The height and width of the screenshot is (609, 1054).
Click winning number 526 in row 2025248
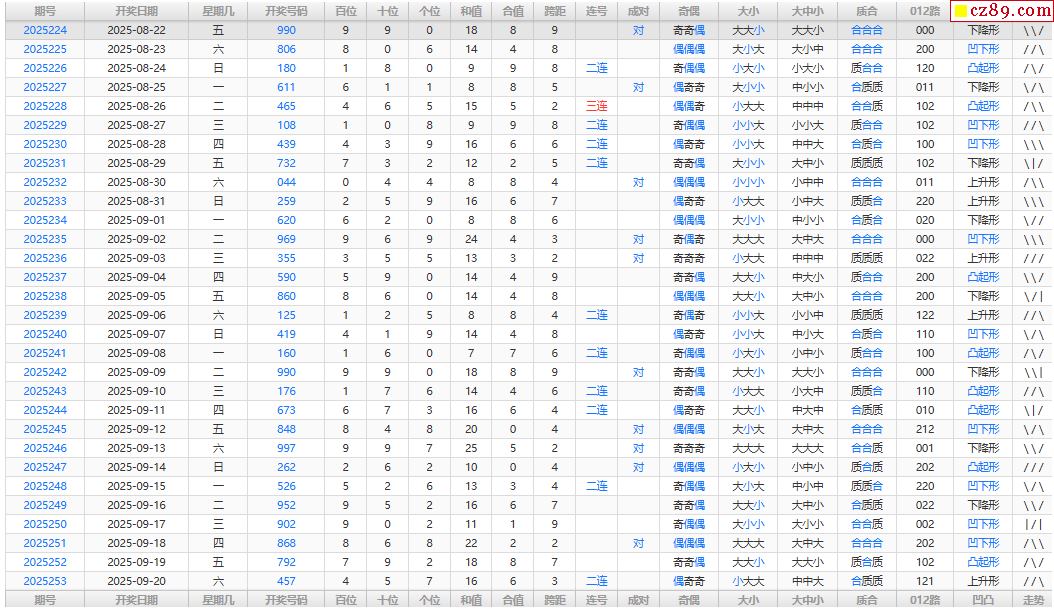pos(286,486)
